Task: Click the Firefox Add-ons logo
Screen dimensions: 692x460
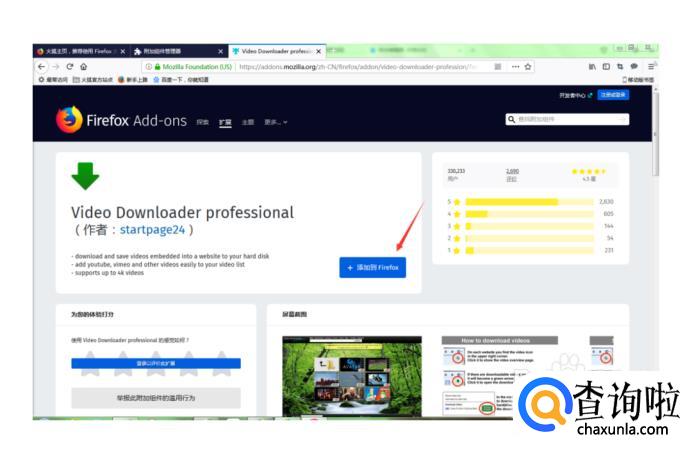Action: point(121,120)
